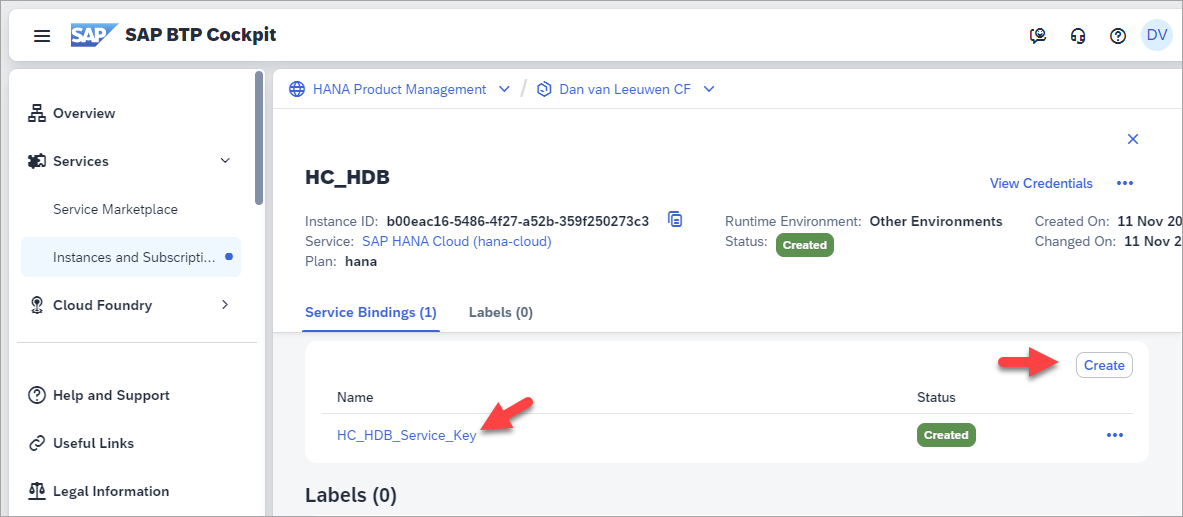Switch to Labels (0) tab
The height and width of the screenshot is (517, 1183).
(501, 312)
